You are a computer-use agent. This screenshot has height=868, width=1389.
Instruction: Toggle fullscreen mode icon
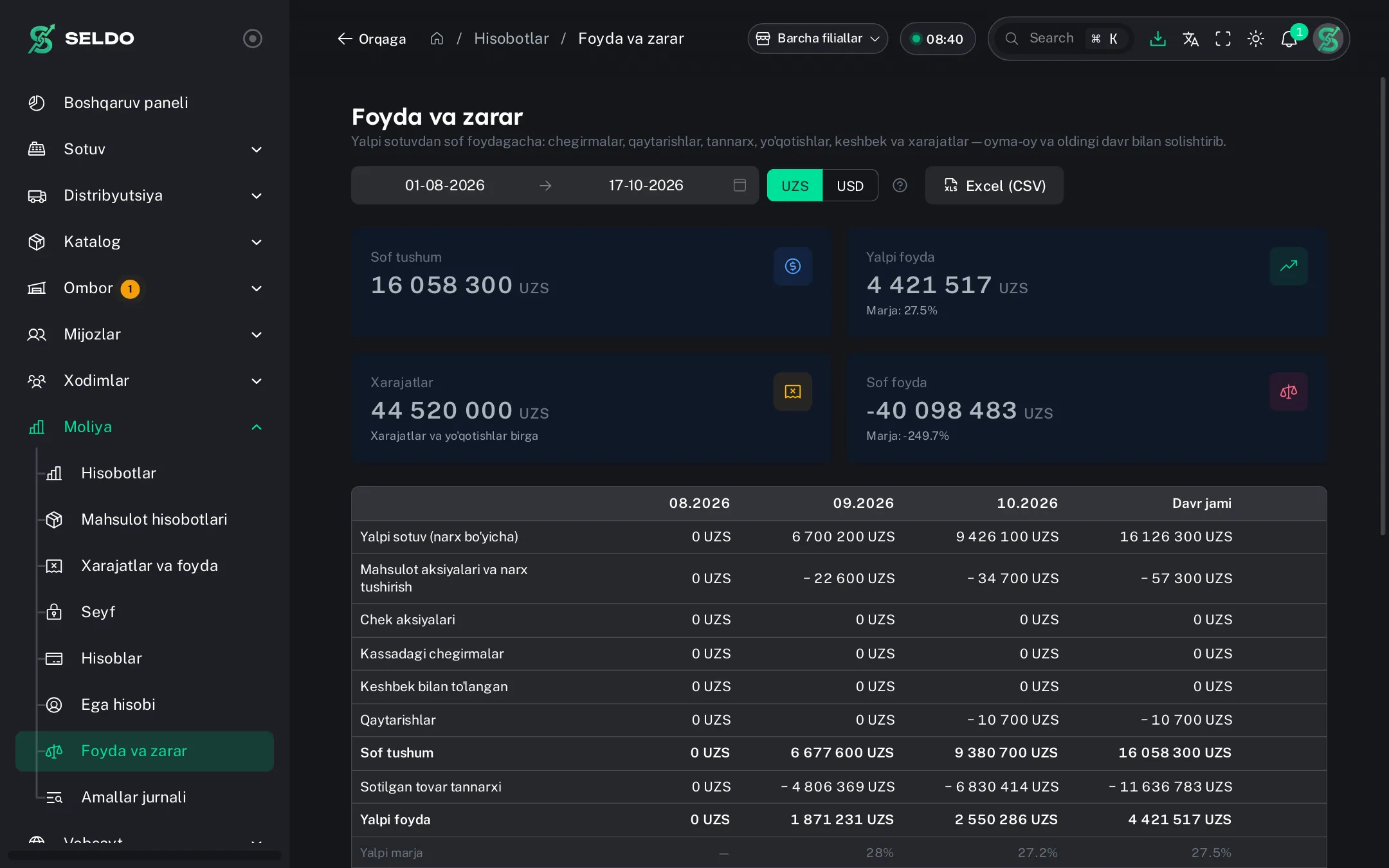click(x=1223, y=39)
